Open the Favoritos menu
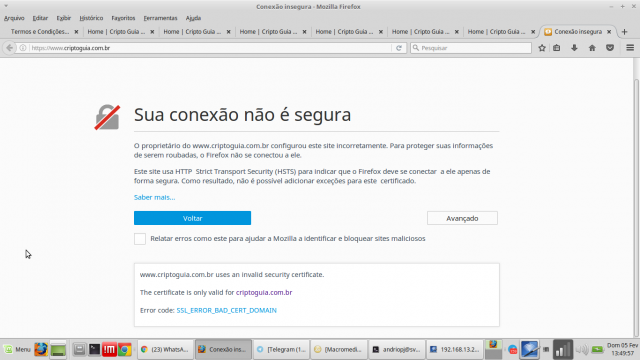The height and width of the screenshot is (360, 640). coord(123,18)
